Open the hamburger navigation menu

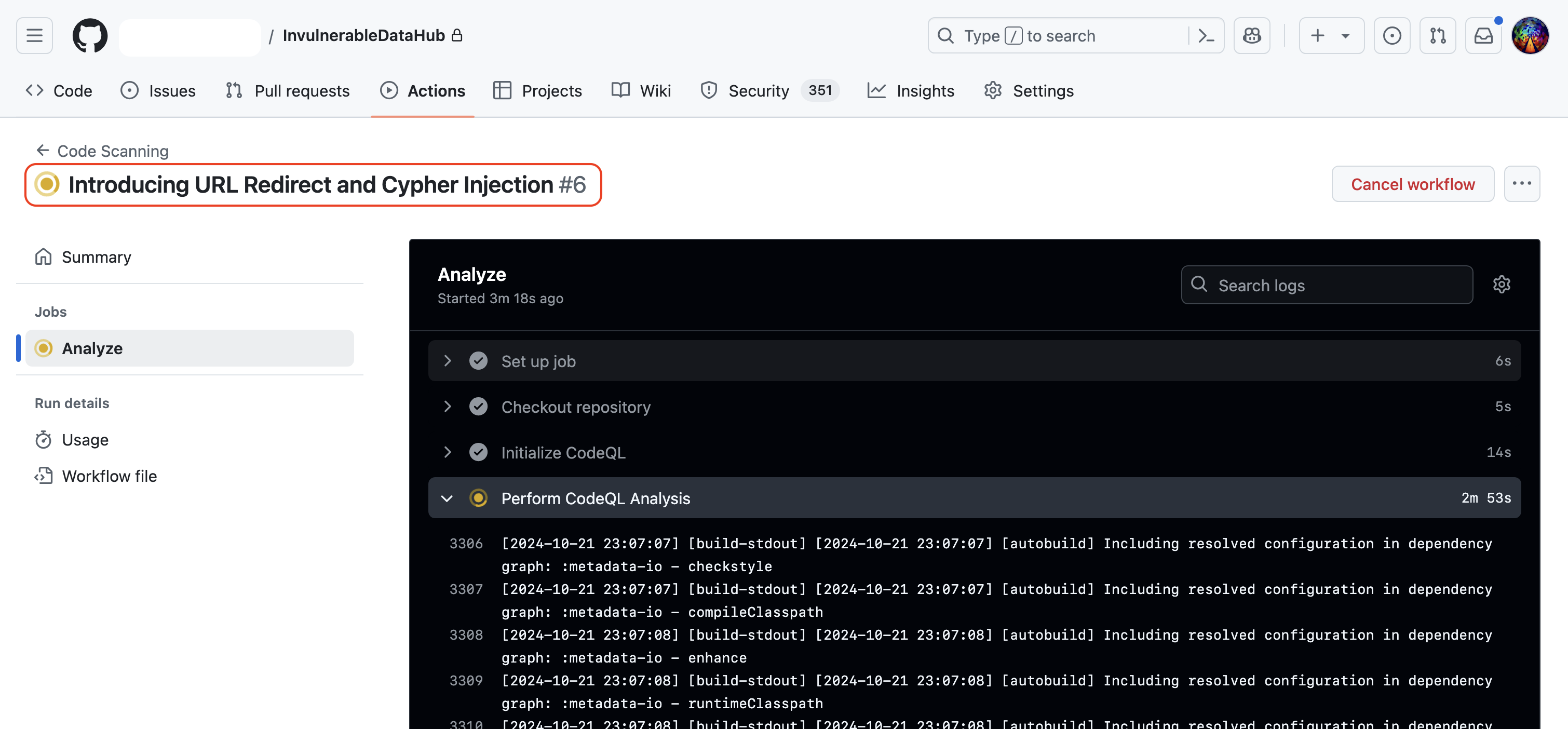35,36
